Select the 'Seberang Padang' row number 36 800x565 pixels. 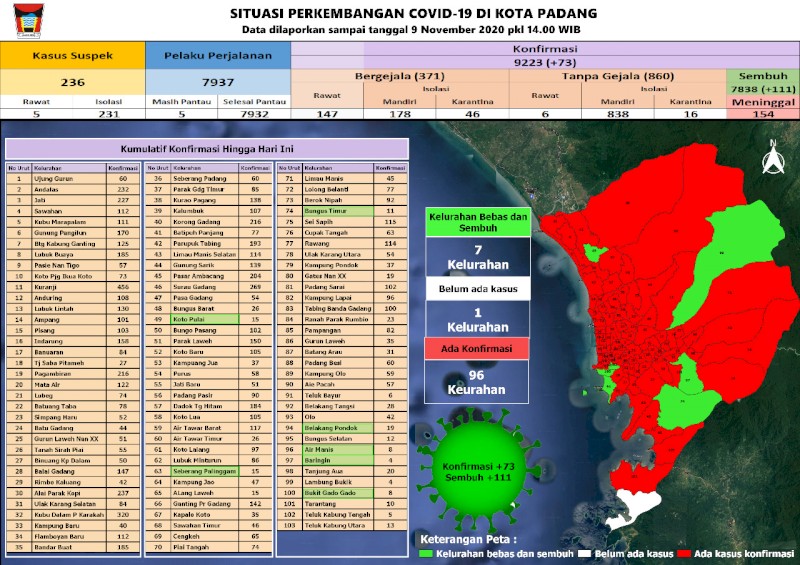[209, 179]
